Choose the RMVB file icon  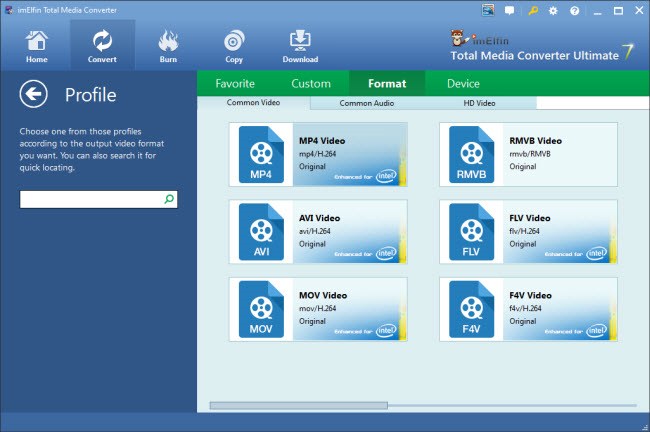[471, 155]
